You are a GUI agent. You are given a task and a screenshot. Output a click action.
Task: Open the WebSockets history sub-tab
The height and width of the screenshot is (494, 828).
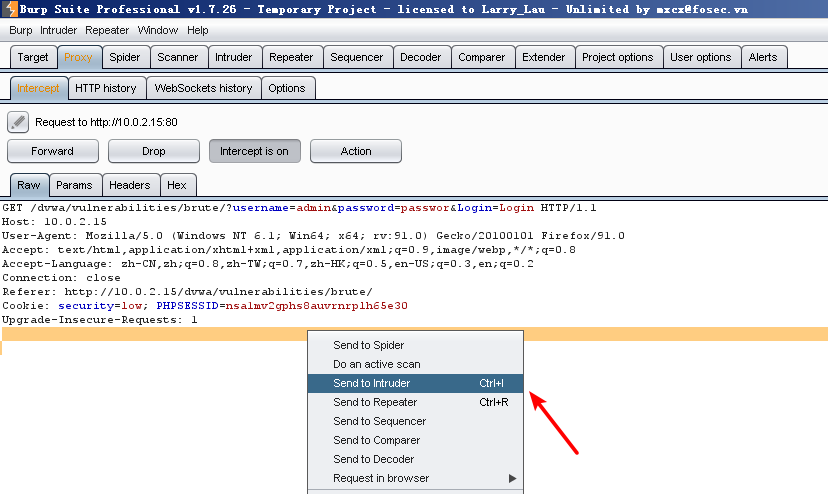point(203,88)
